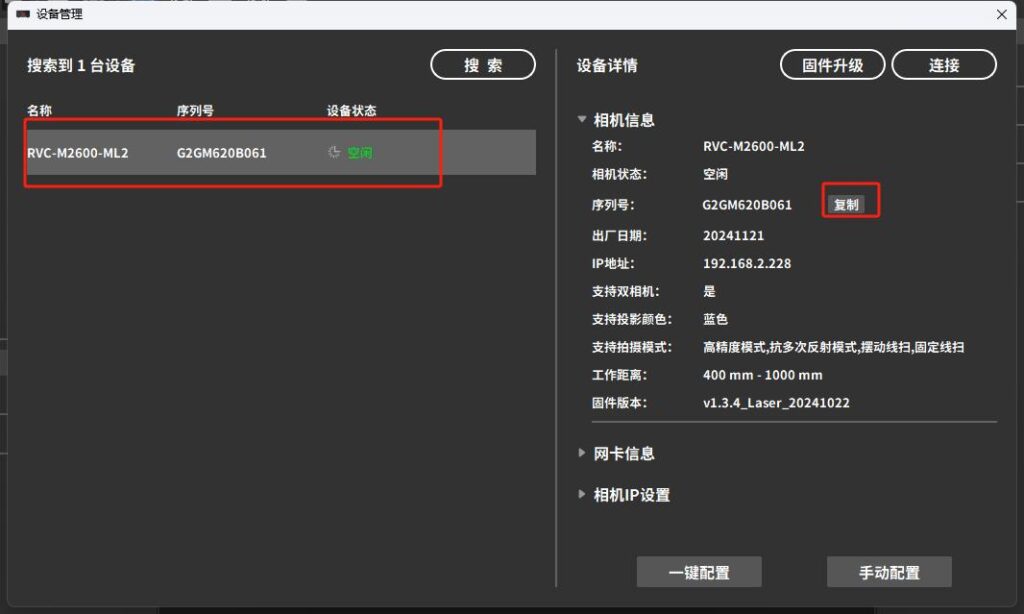Click the green 空闲 status text
Image resolution: width=1024 pixels, height=614 pixels.
[x=360, y=153]
